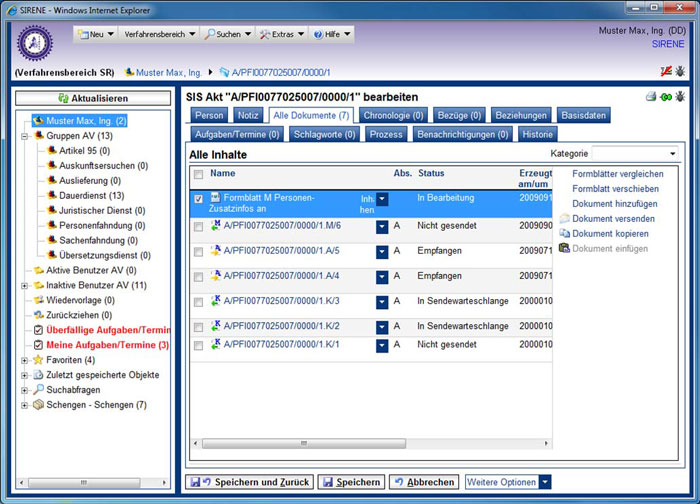Screen dimensions: 700x504
Task: Click the bug icon beside the printer icon
Action: coord(680,96)
